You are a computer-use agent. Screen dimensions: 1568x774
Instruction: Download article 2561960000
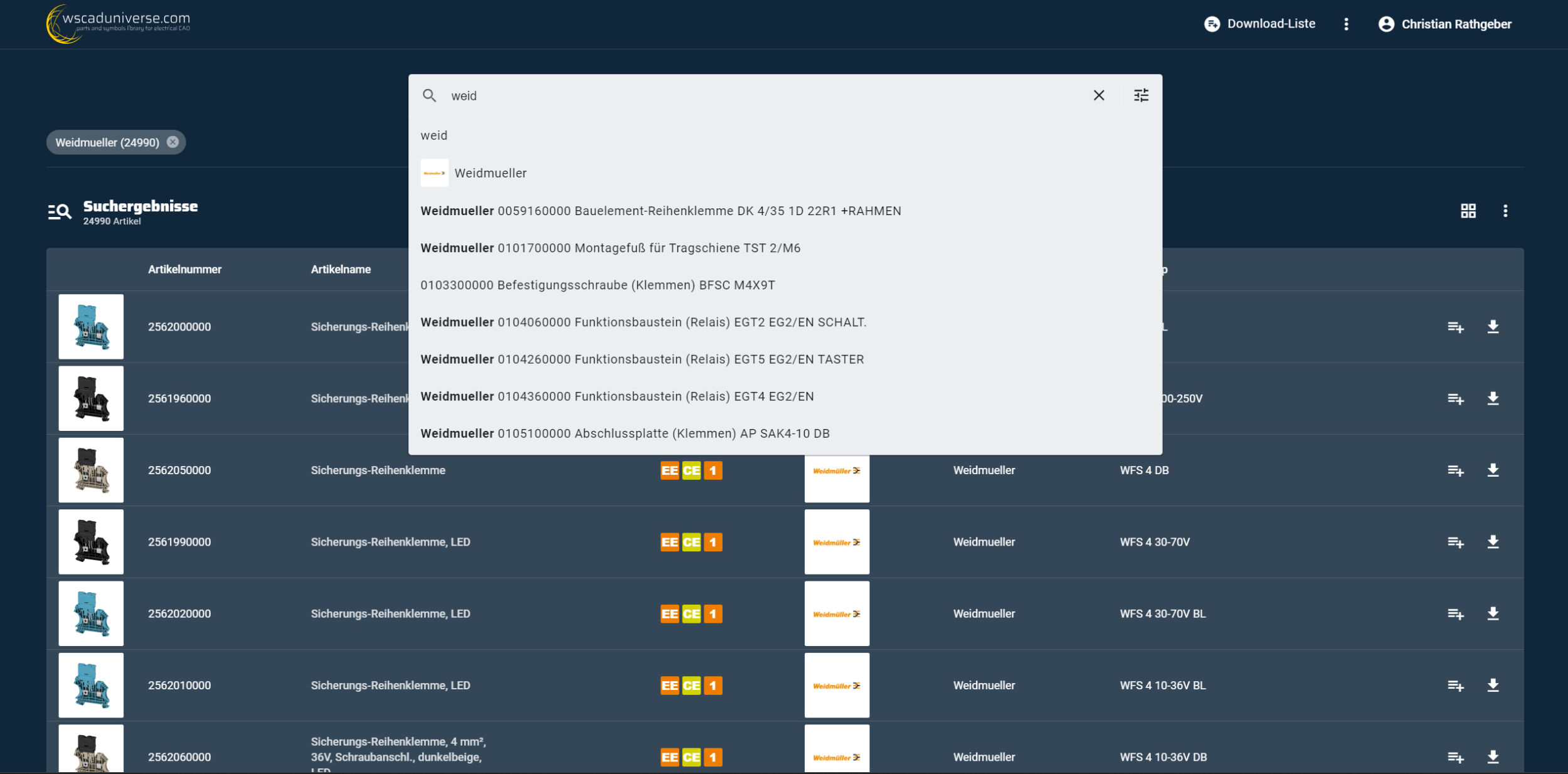click(x=1493, y=398)
